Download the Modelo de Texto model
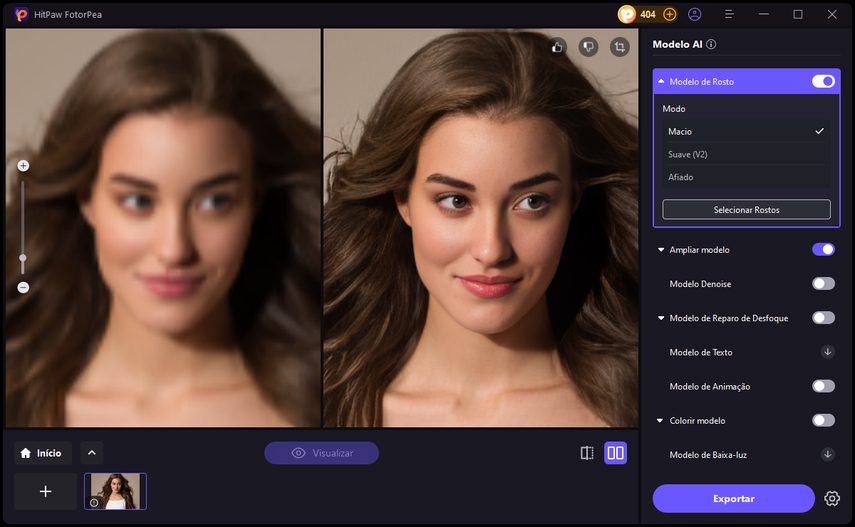This screenshot has height=527, width=855. (x=827, y=352)
